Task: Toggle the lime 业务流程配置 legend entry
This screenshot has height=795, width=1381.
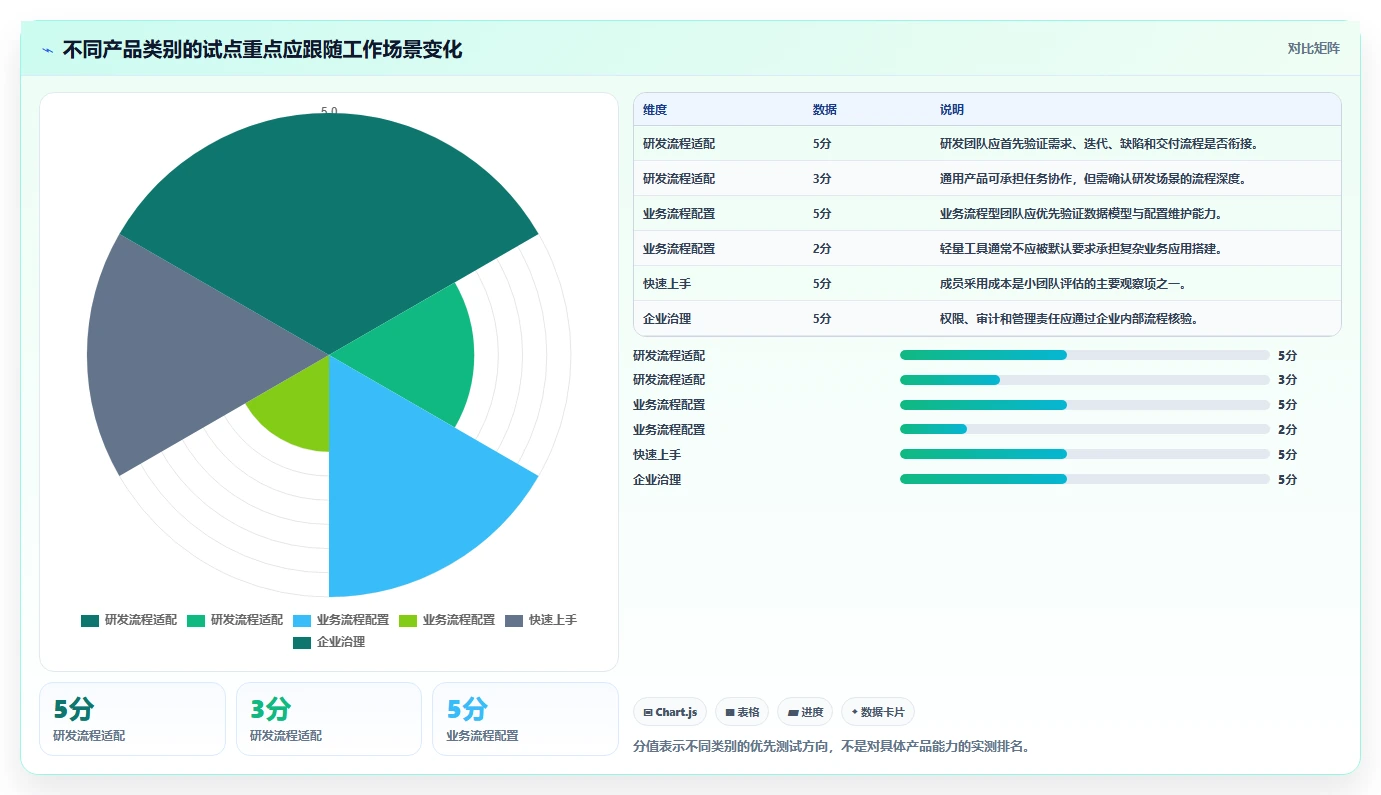Action: pos(447,620)
